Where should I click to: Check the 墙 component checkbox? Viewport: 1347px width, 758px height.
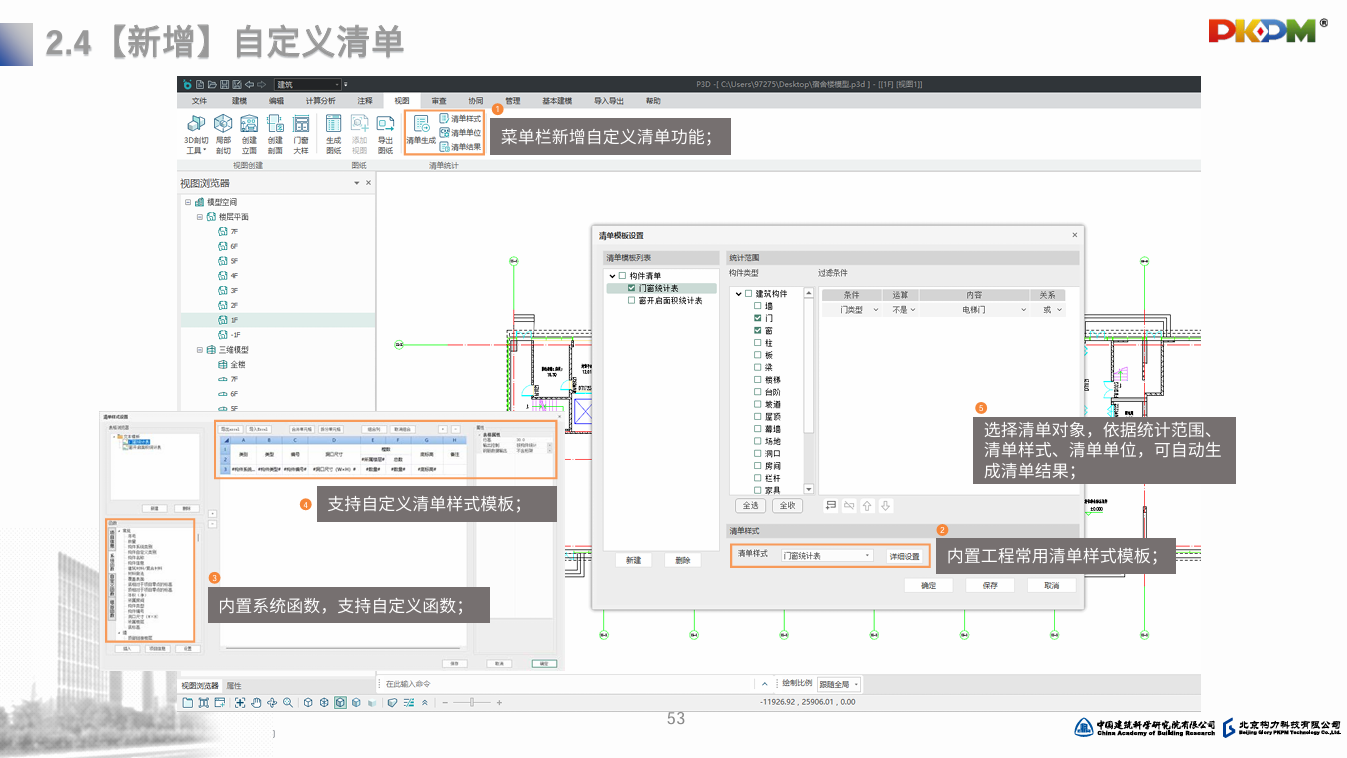pyautogui.click(x=758, y=306)
